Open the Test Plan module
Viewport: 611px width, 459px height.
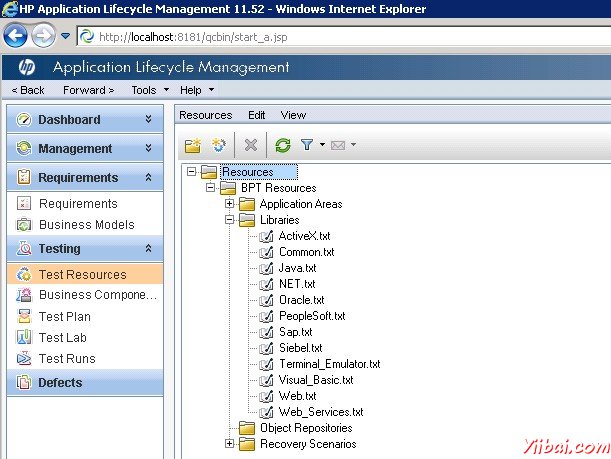click(64, 317)
